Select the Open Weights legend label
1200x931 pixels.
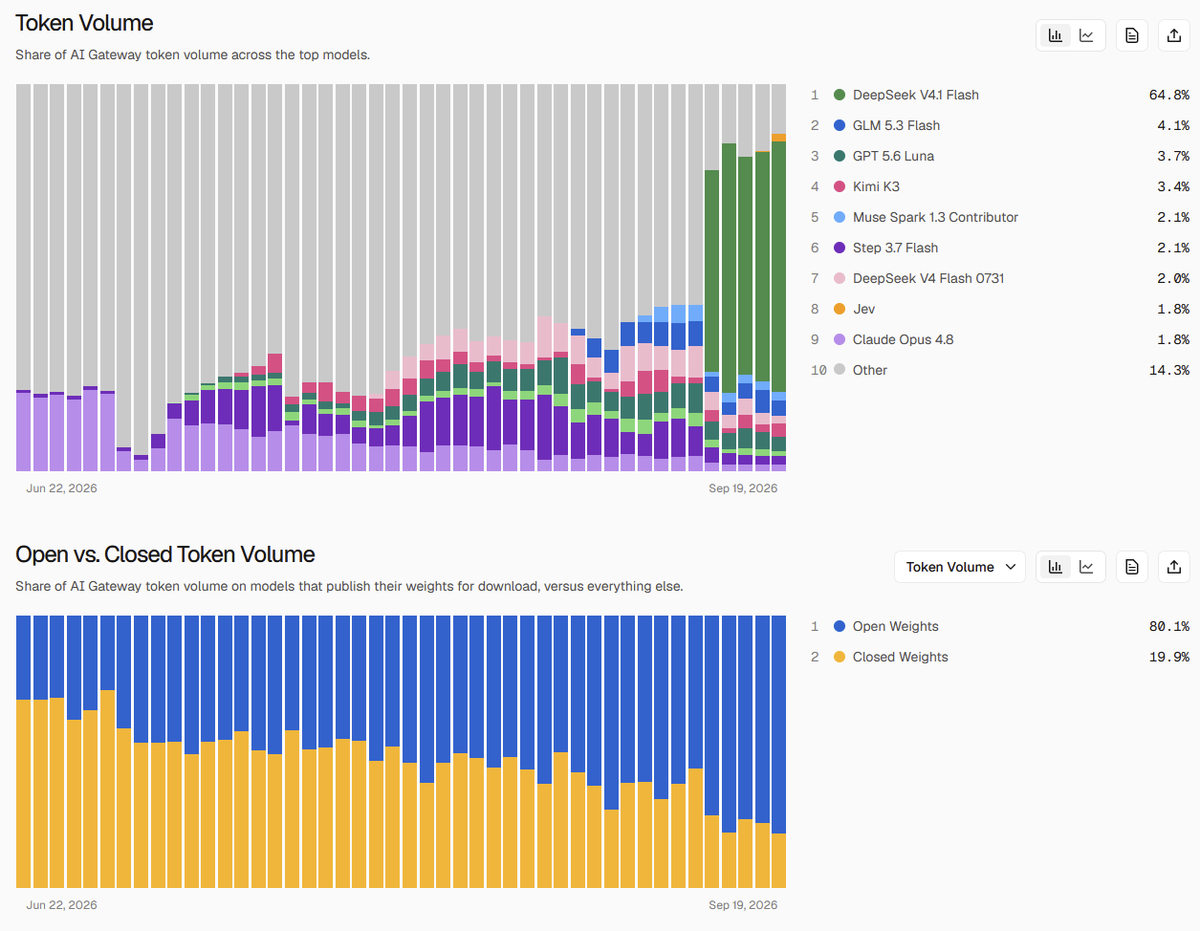click(896, 626)
